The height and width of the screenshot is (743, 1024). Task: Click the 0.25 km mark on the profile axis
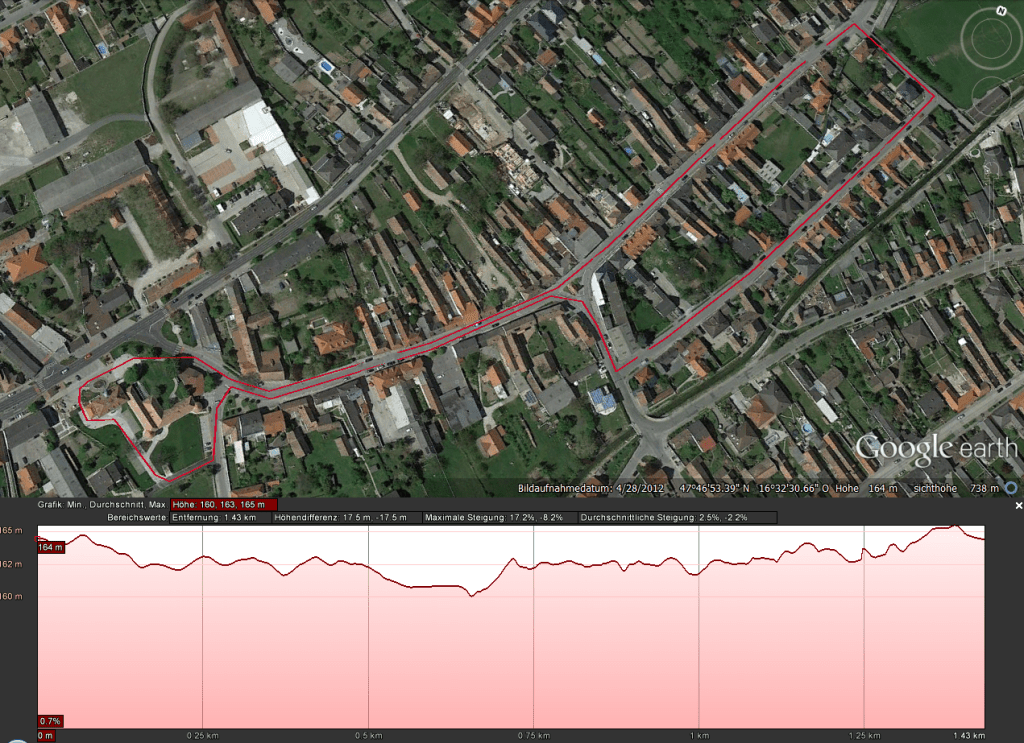[x=203, y=735]
